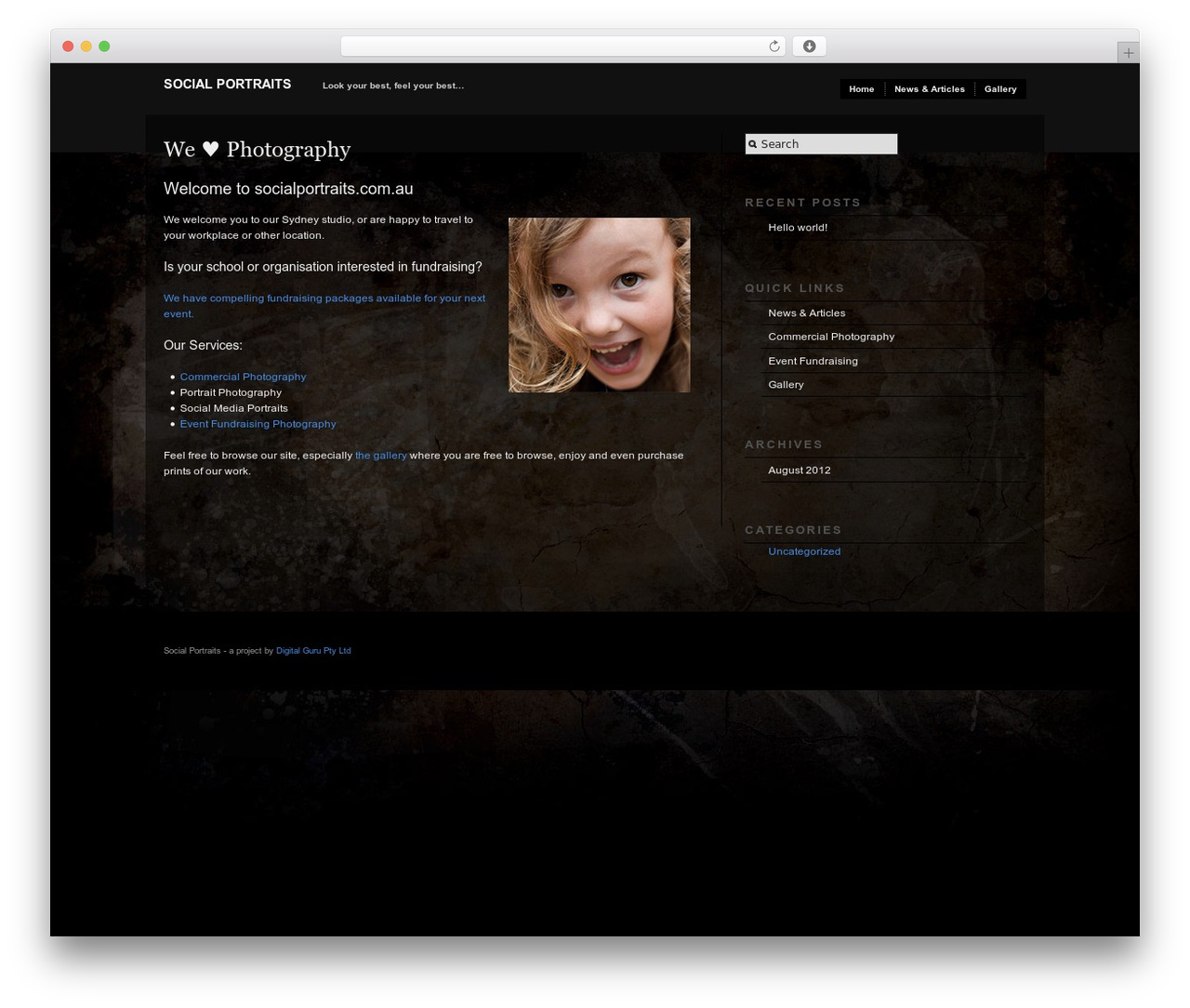Open News & Articles in top menu

point(929,89)
